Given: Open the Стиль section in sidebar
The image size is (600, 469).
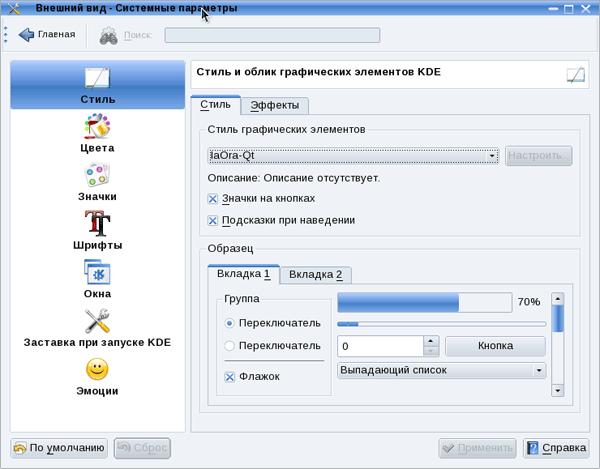Looking at the screenshot, I should click(98, 85).
